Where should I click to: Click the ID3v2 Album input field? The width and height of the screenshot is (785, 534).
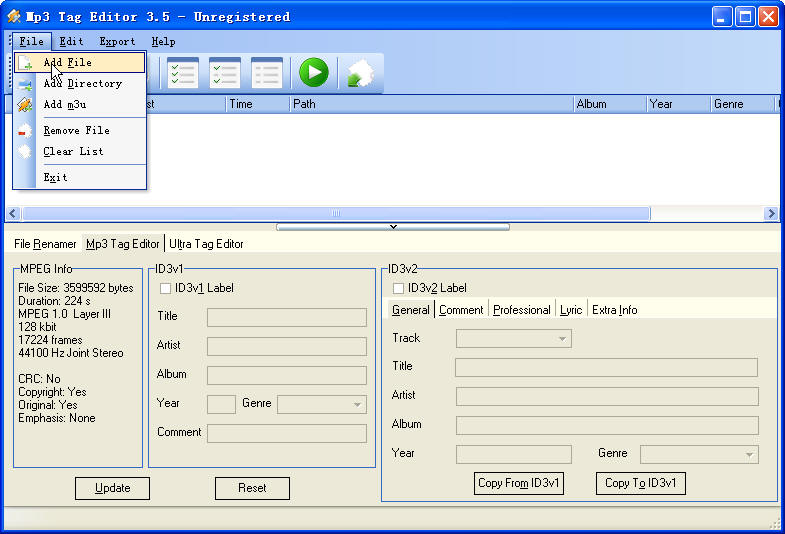click(607, 425)
